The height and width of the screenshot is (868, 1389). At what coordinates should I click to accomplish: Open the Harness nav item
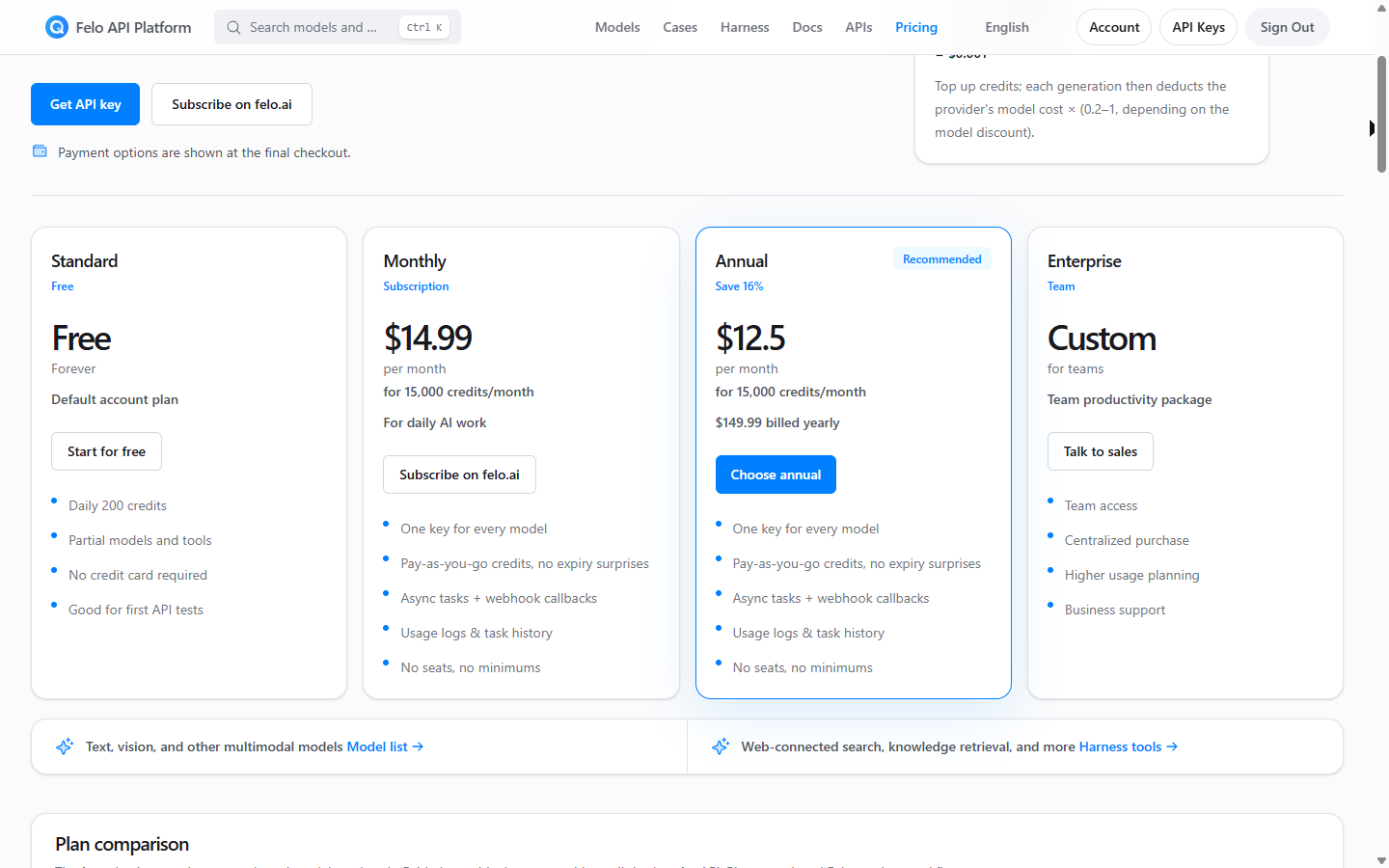click(x=745, y=27)
